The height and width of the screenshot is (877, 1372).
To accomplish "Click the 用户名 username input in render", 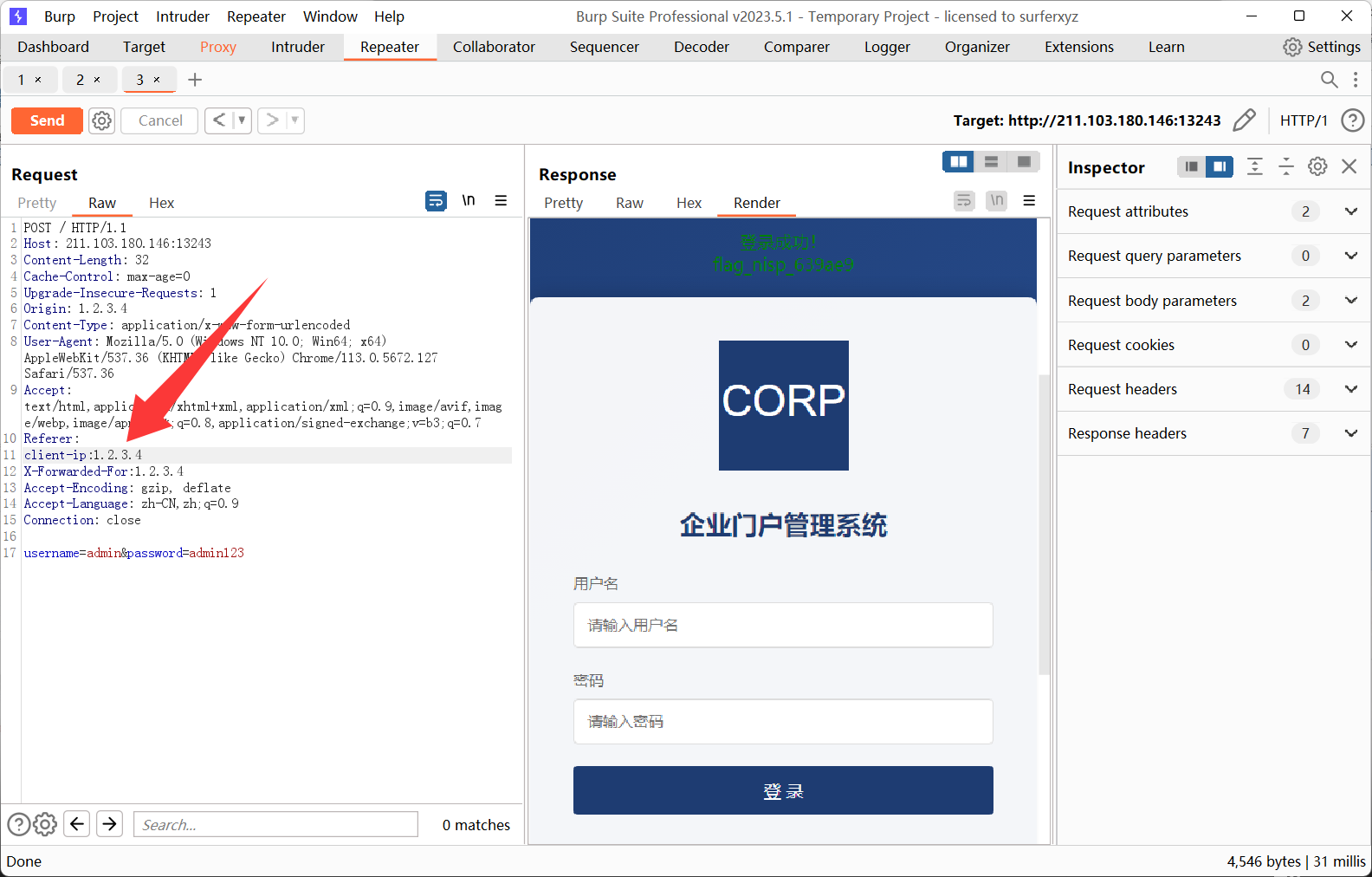I will [x=783, y=625].
